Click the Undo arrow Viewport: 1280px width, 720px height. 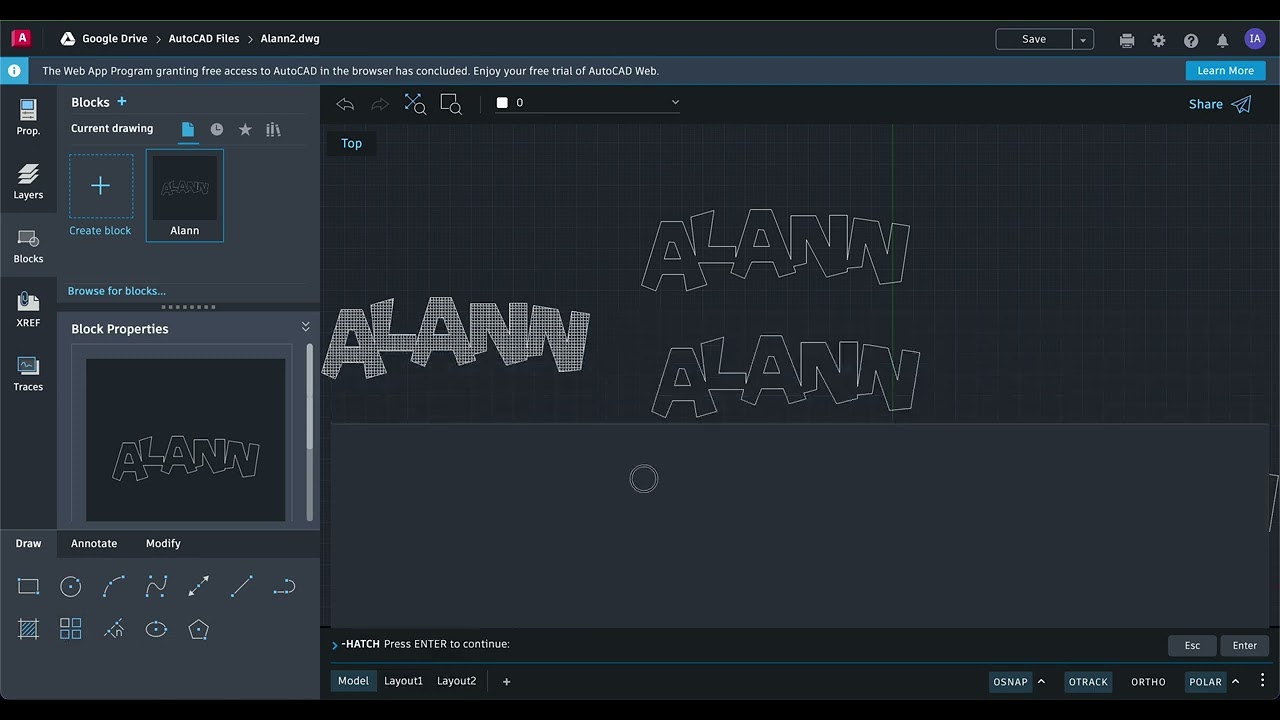click(345, 104)
